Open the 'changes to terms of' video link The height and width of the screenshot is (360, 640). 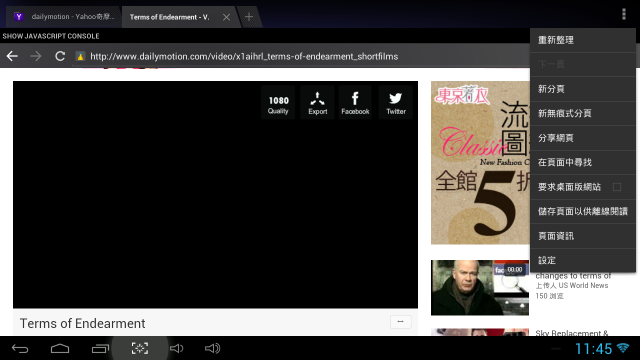pos(573,276)
